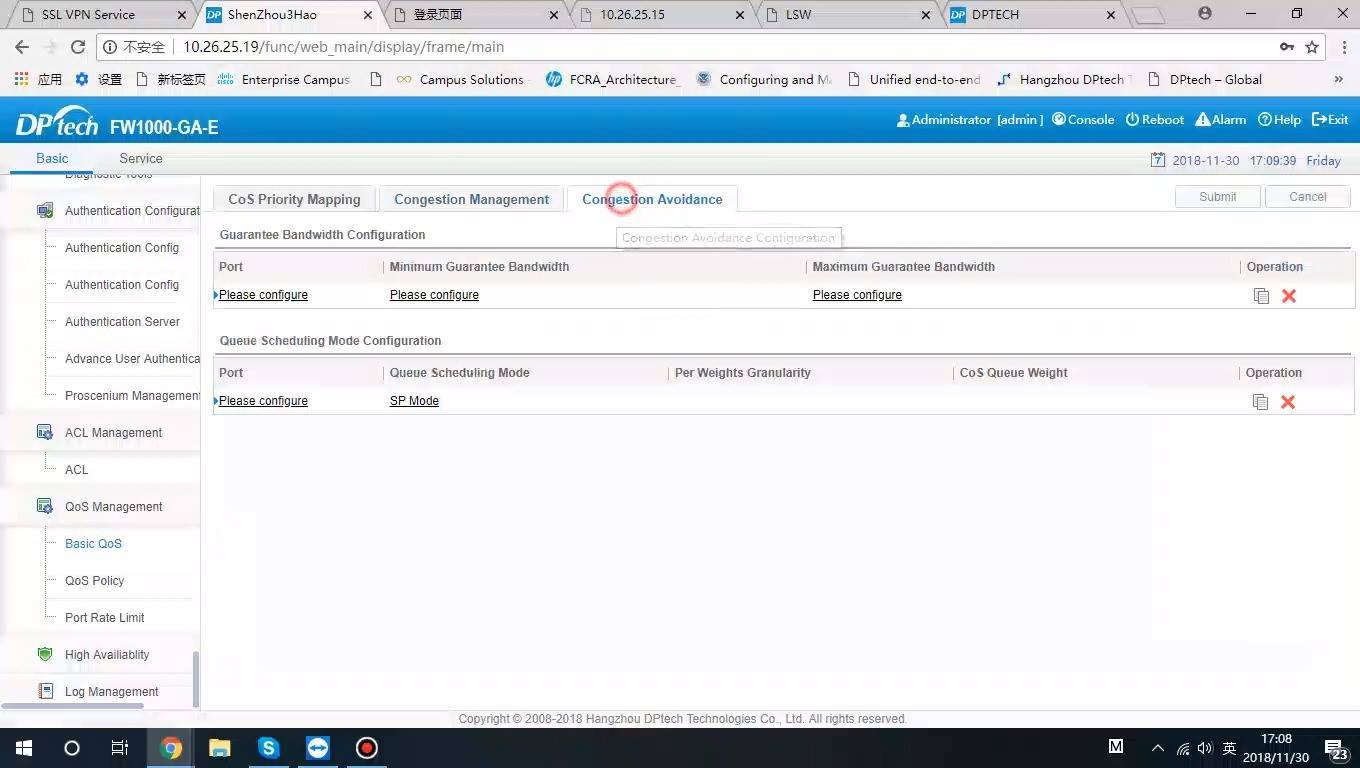Click the red record taskbar icon

(x=367, y=748)
